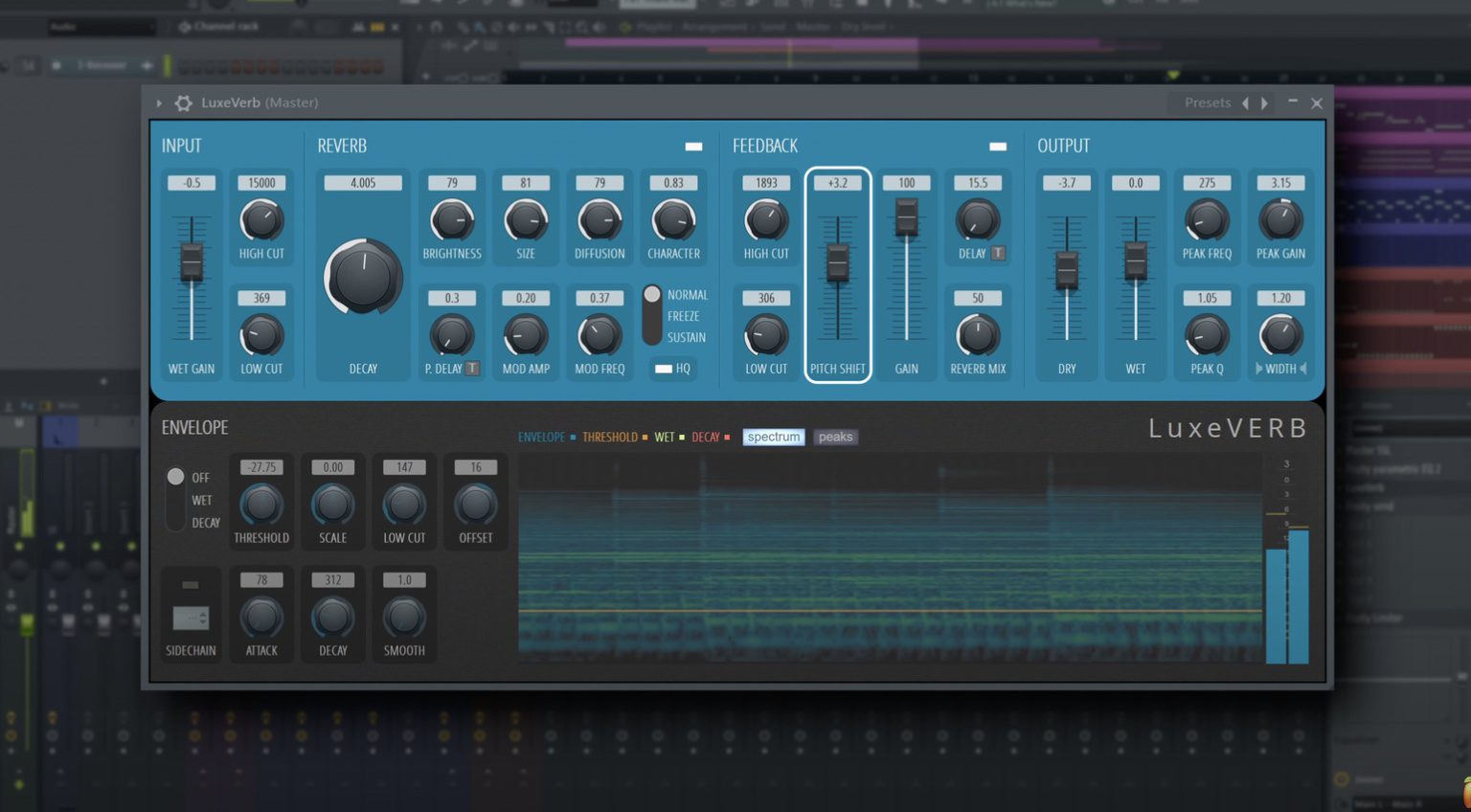
Task: Select the next preset arrow
Action: (1265, 102)
